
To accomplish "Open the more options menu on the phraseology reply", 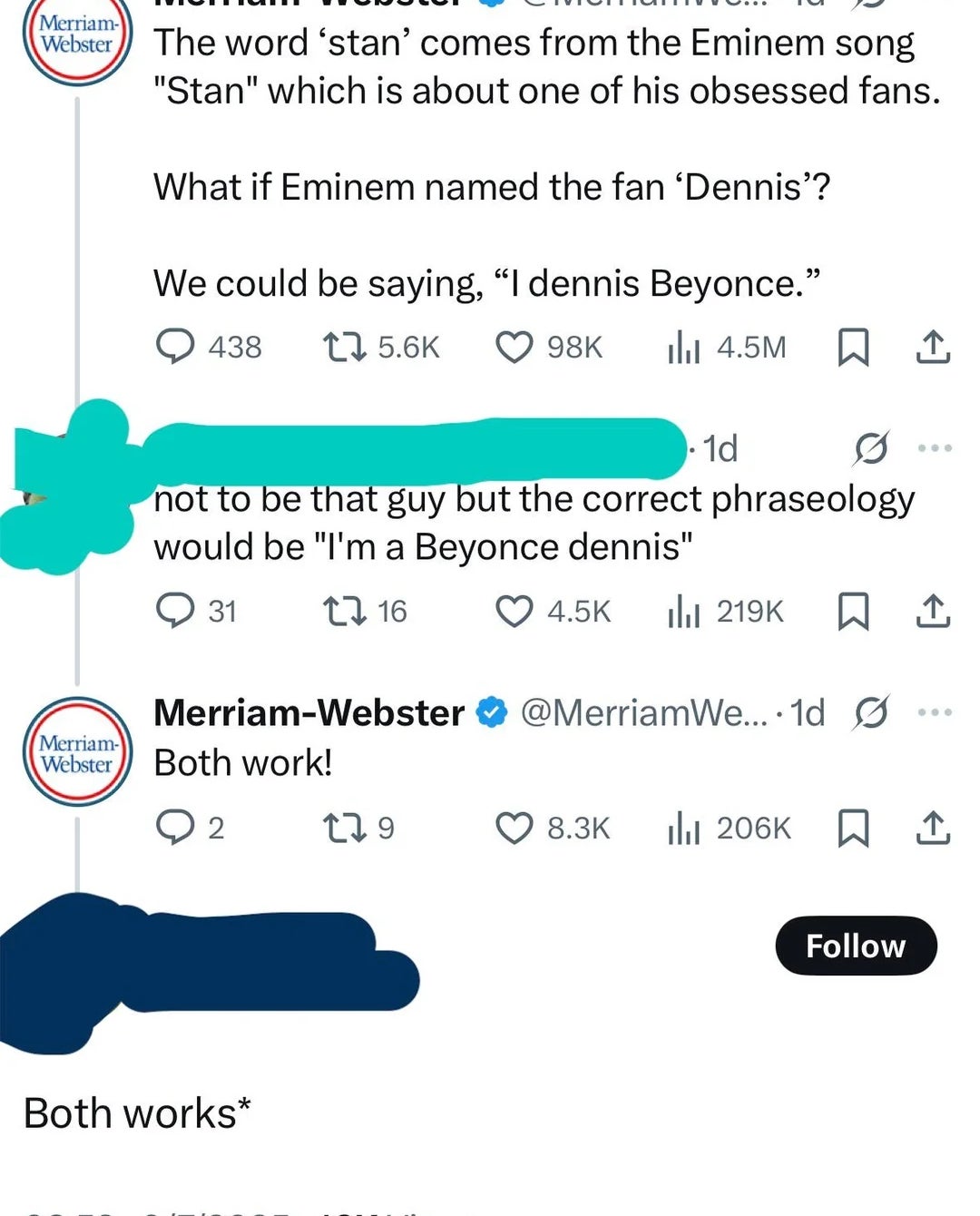I will tap(936, 446).
